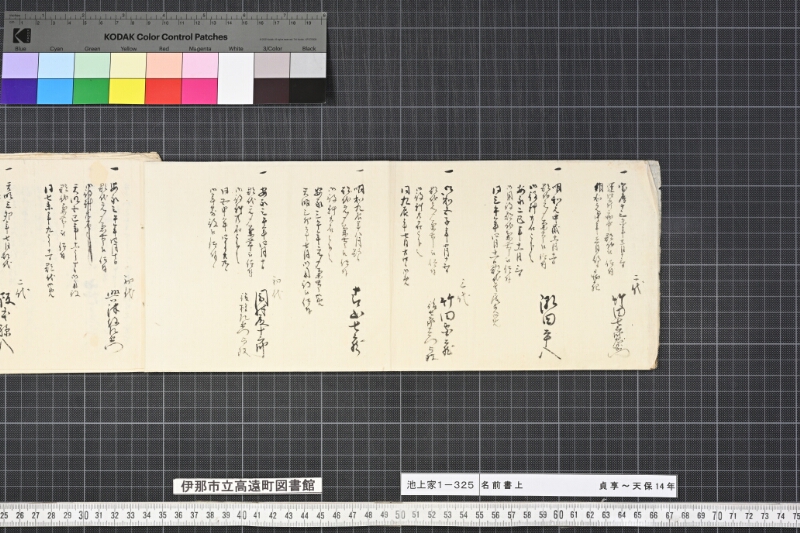The width and height of the screenshot is (800, 533).
Task: Click the number 70 on the bottom ruler
Action: 717,516
